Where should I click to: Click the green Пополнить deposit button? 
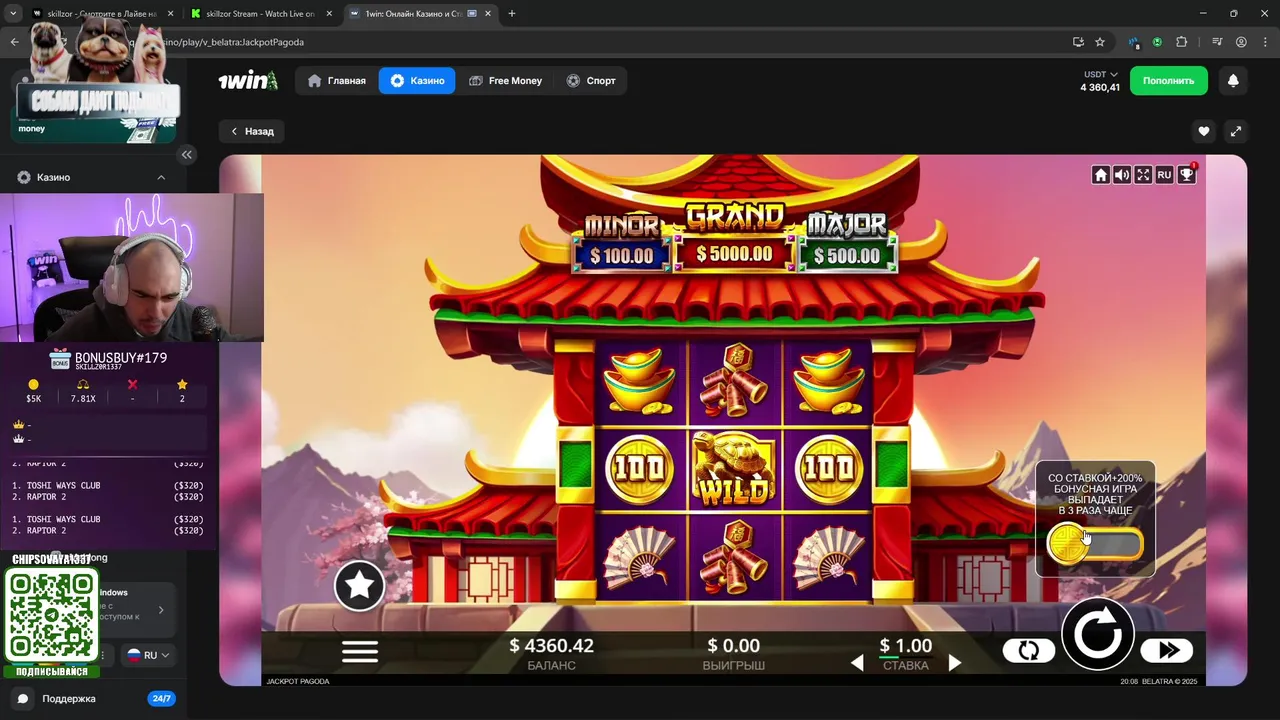click(x=1169, y=81)
